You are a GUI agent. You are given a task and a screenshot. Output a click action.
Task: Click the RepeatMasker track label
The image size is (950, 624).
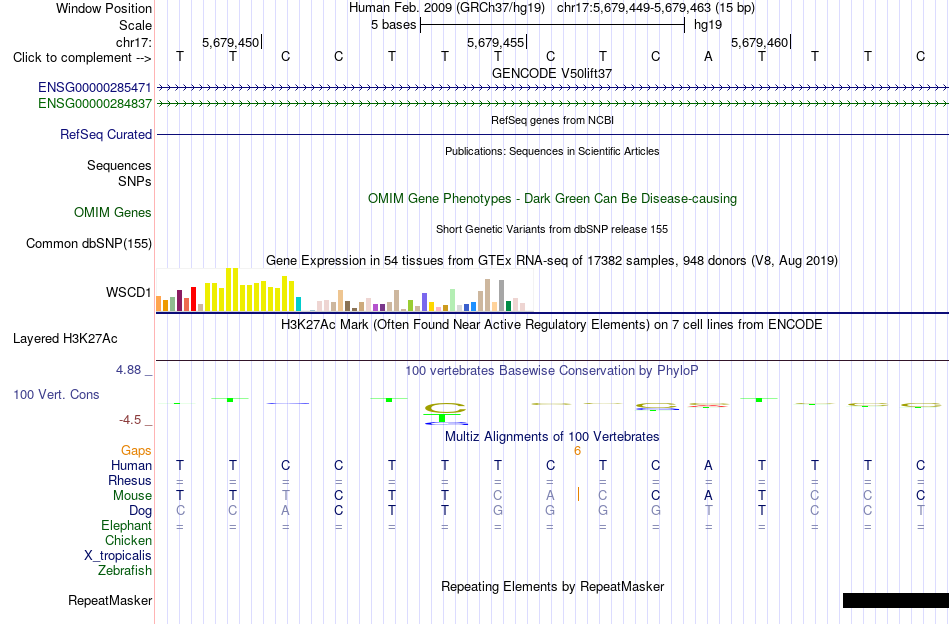coord(110,601)
